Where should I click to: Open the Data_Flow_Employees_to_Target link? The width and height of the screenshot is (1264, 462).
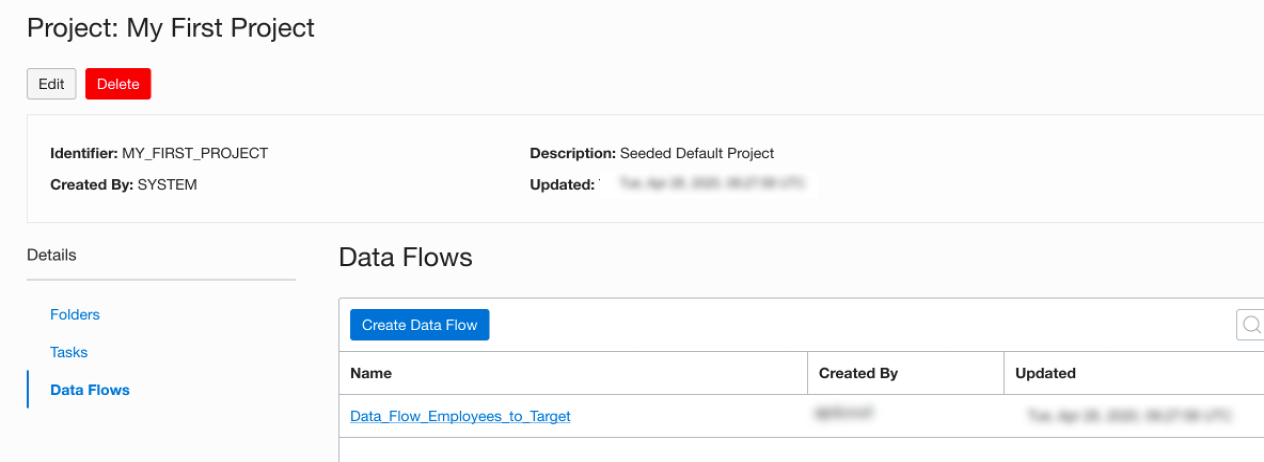460,416
